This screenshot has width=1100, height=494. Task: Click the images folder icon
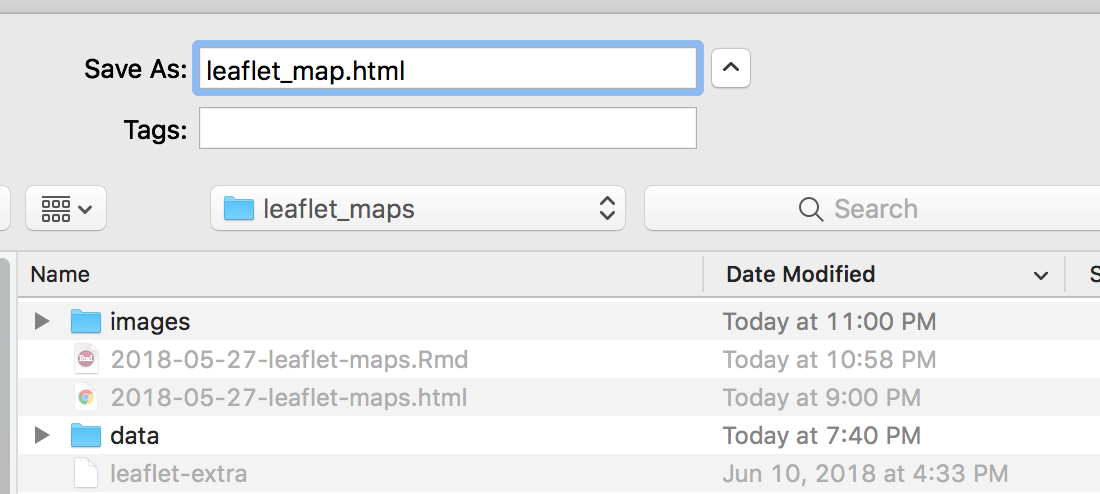tap(86, 321)
